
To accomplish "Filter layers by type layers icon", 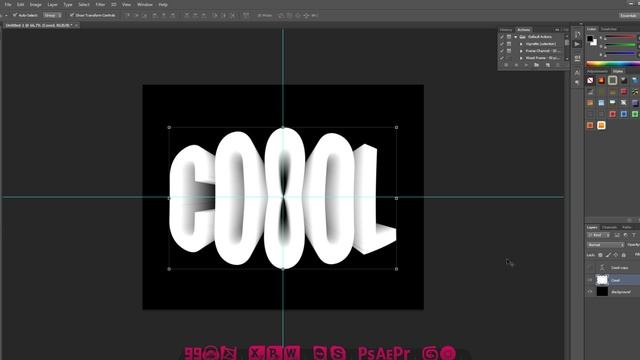I will pyautogui.click(x=633, y=236).
